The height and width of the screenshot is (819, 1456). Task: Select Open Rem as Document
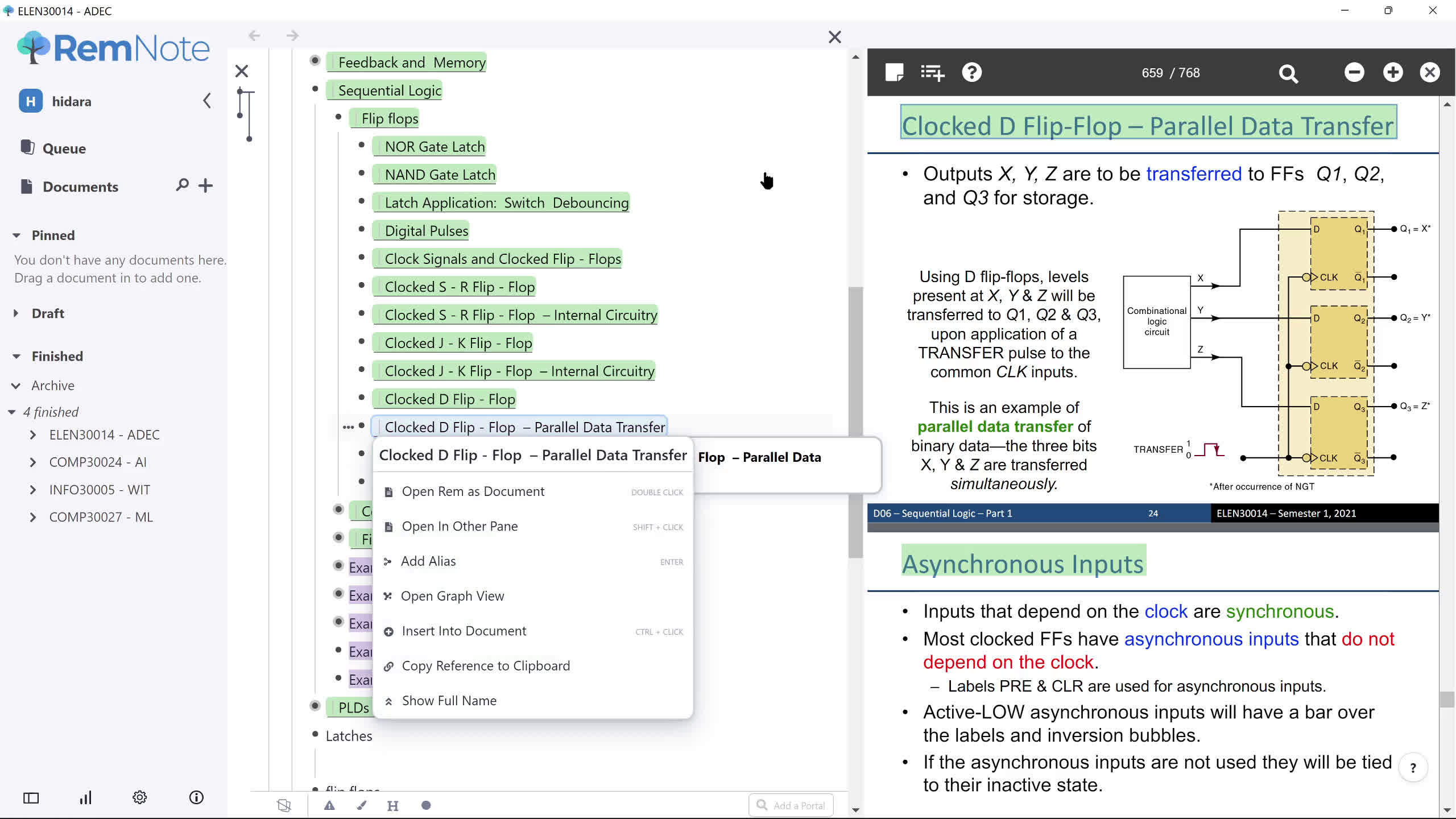(473, 491)
